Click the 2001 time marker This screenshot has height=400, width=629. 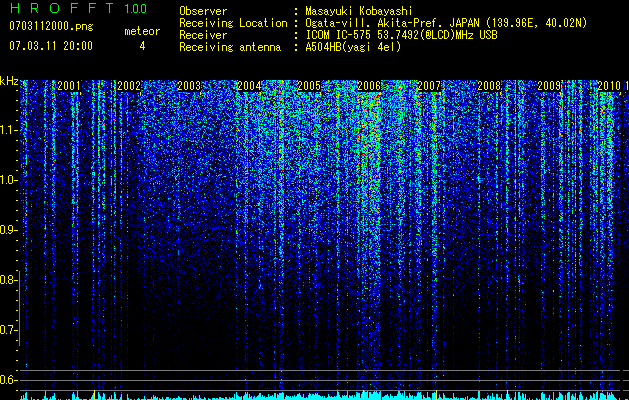[69, 86]
